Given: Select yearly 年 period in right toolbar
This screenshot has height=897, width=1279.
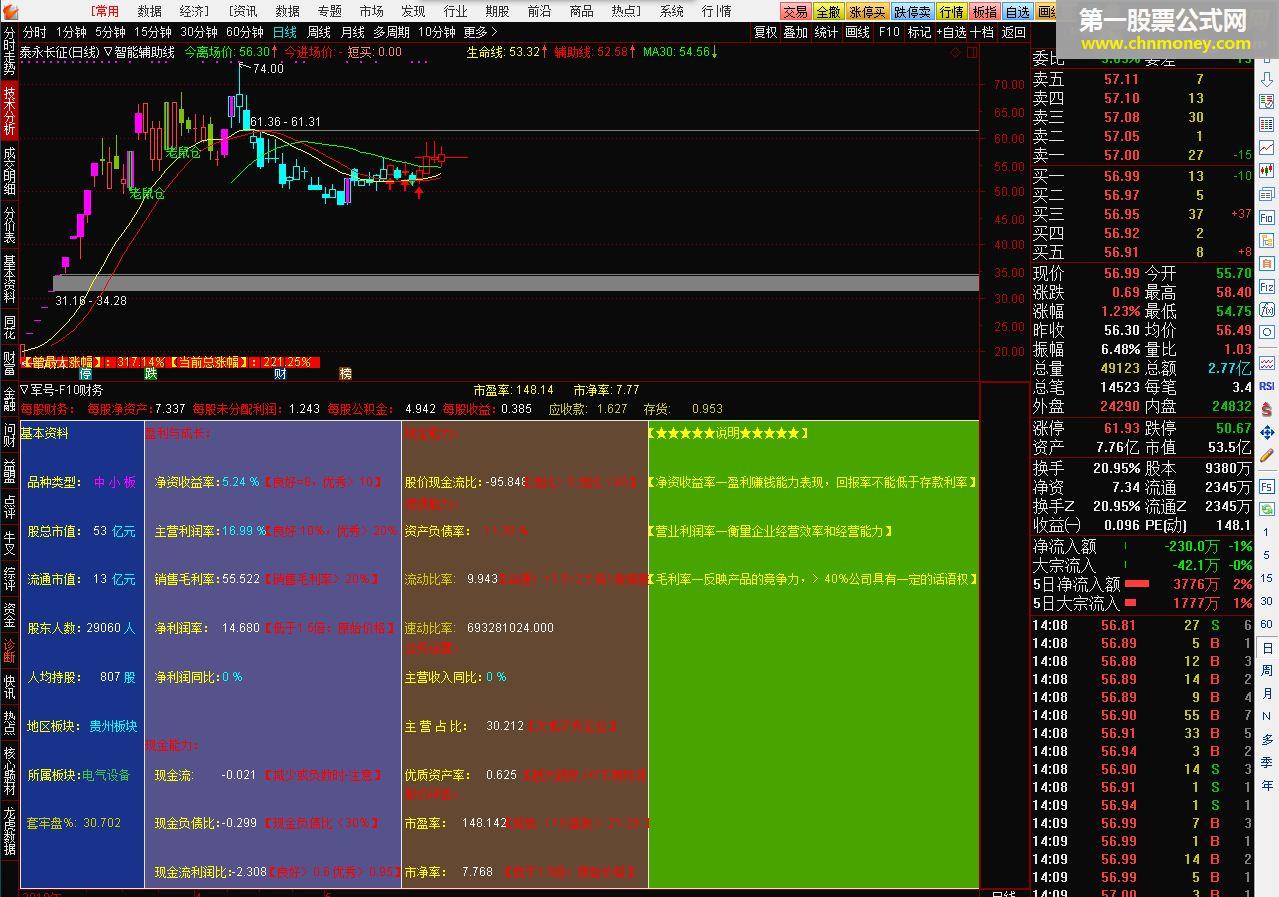Looking at the screenshot, I should click(x=1267, y=785).
